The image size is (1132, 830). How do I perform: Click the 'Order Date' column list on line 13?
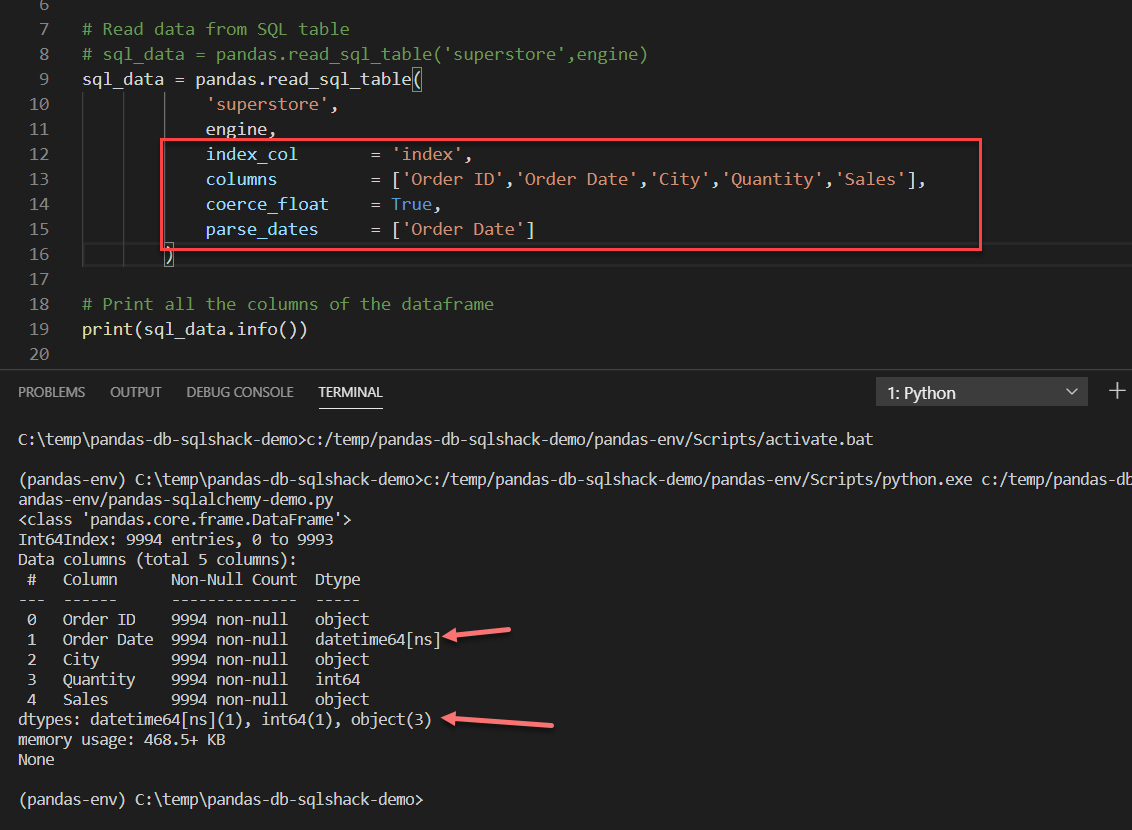pyautogui.click(x=575, y=178)
